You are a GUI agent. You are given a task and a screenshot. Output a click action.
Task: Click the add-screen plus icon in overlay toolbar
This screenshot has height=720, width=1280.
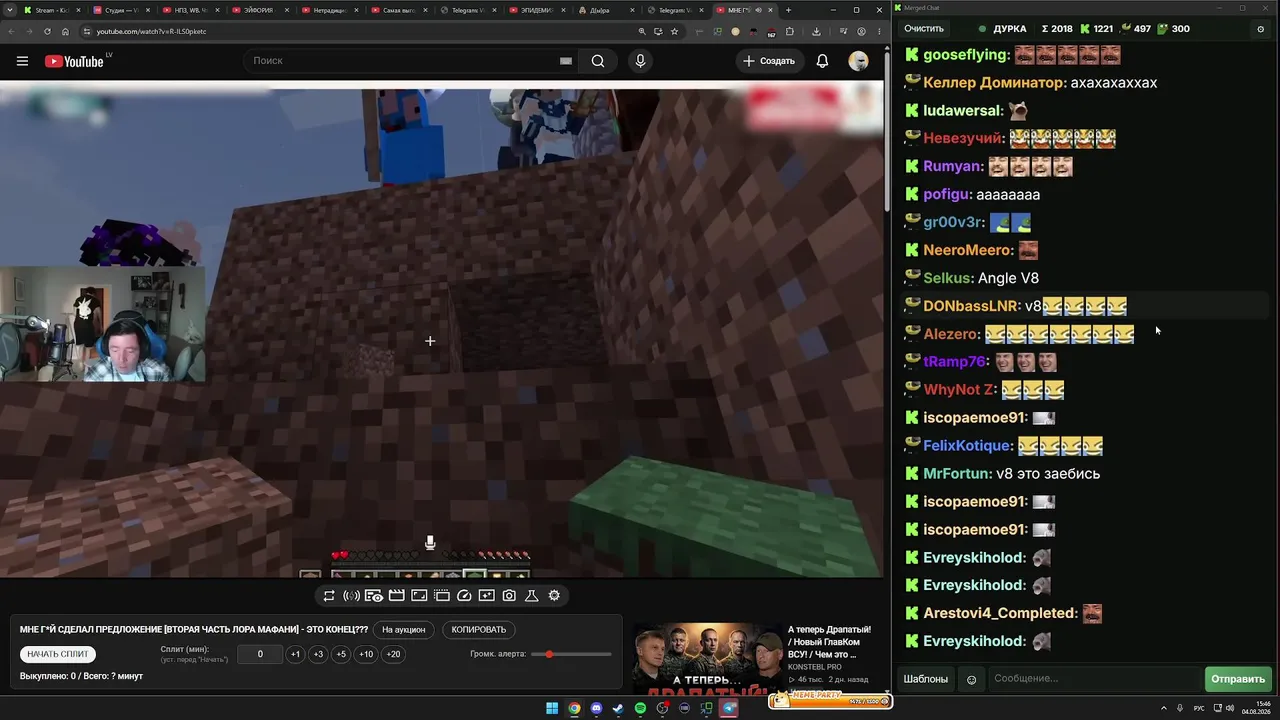point(486,596)
